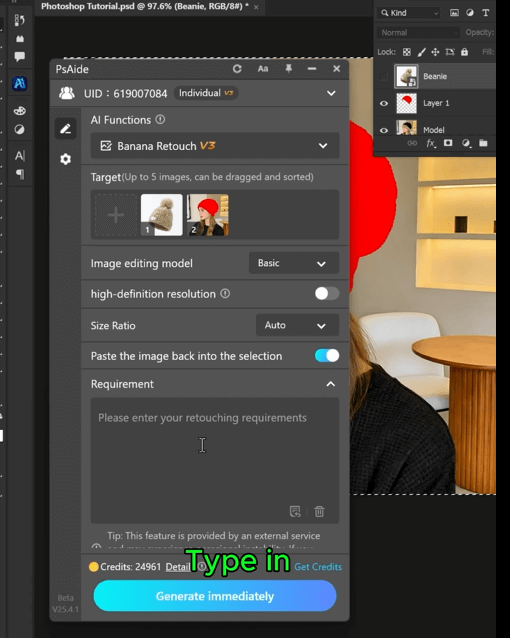Select target image 1 beanie thumbnail
Screen dimensions: 510x638
tap(162, 215)
